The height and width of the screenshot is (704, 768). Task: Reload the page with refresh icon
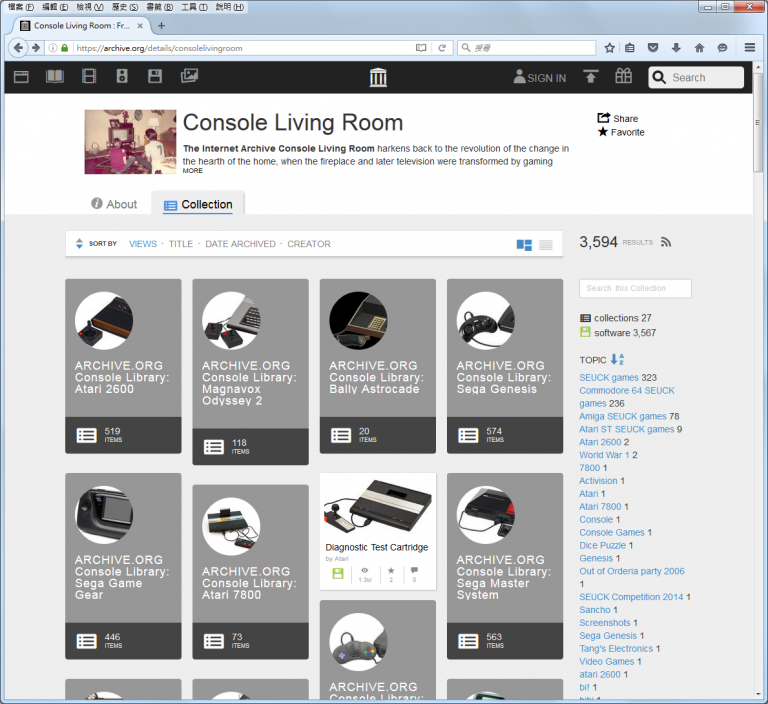[442, 48]
